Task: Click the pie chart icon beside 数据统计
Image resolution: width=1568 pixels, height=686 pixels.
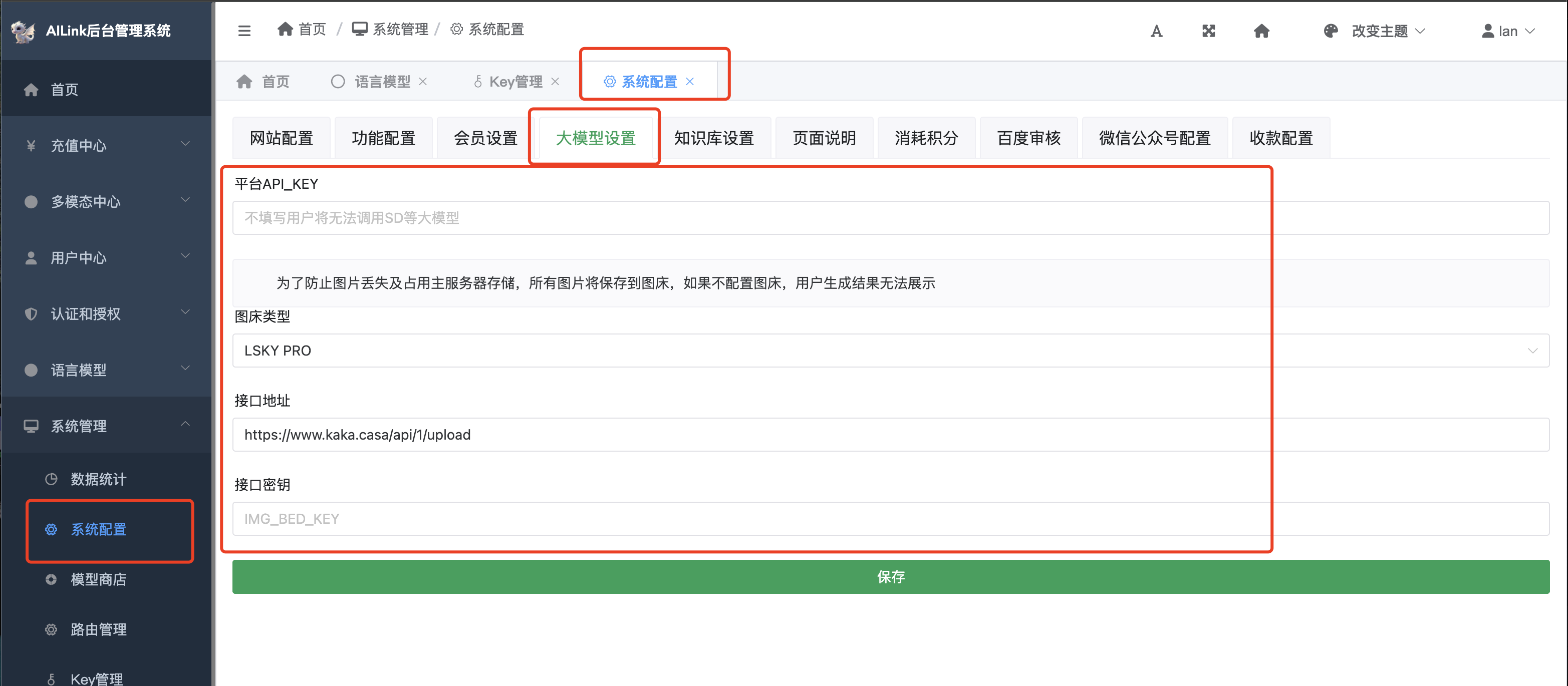Action: tap(51, 479)
